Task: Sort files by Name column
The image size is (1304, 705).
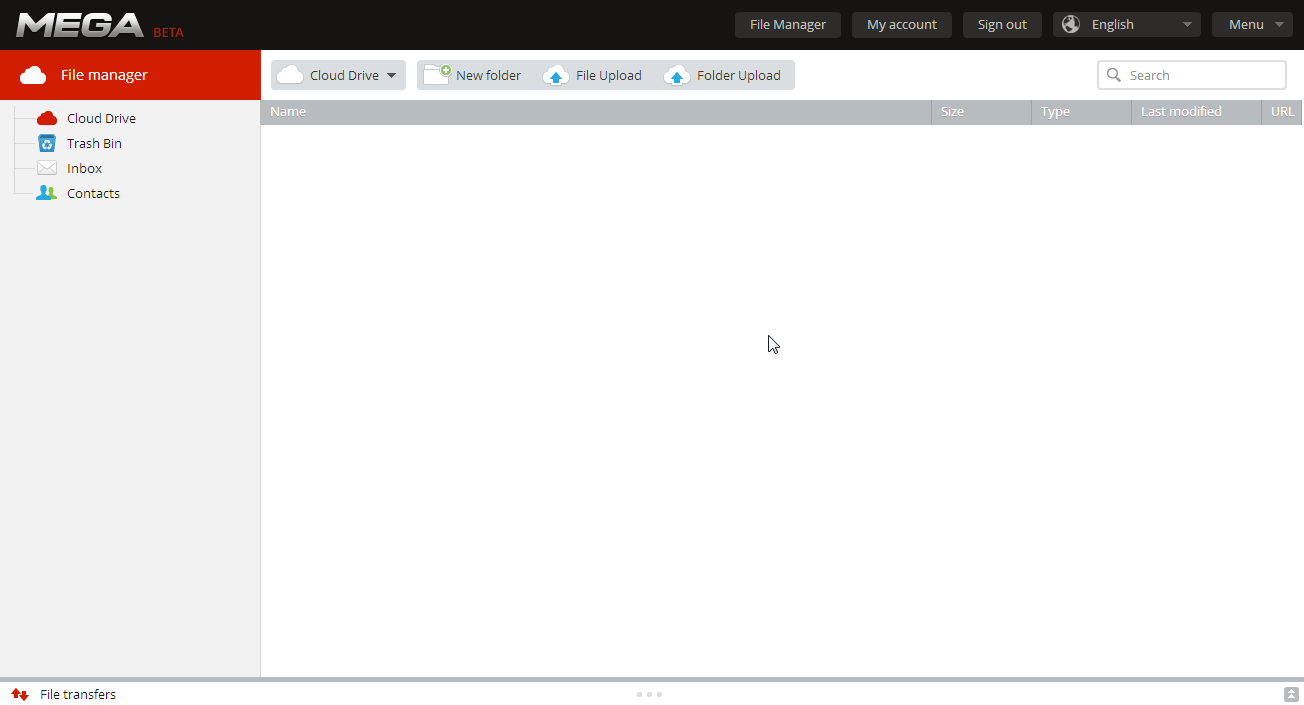Action: click(288, 112)
